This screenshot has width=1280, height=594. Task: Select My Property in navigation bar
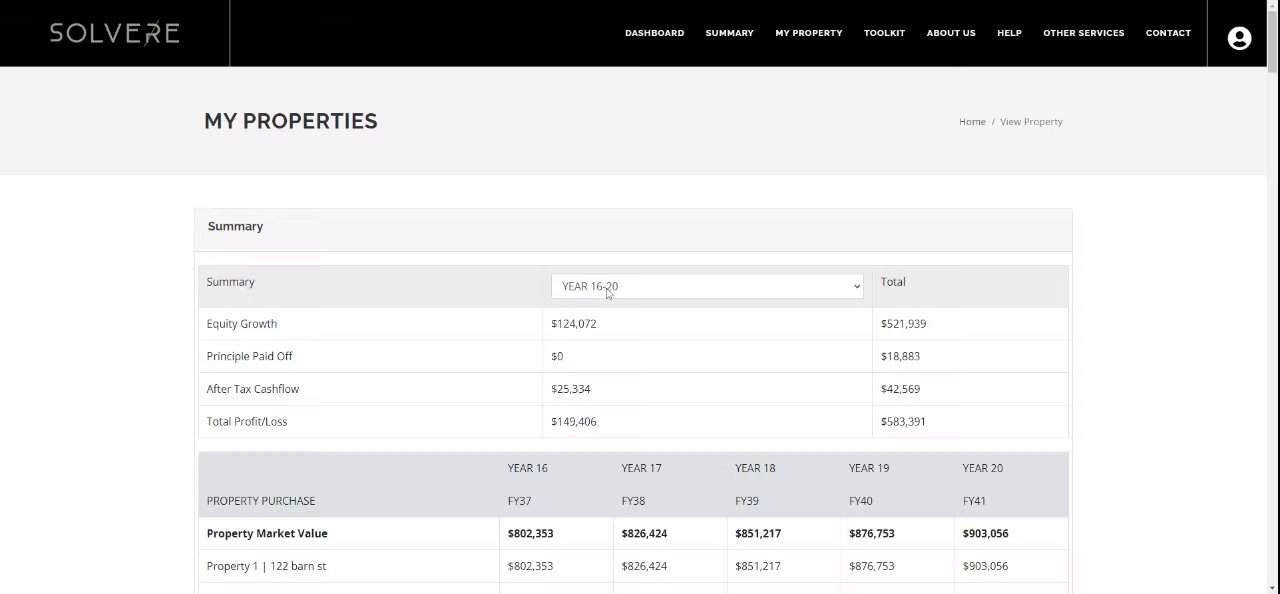tap(808, 33)
